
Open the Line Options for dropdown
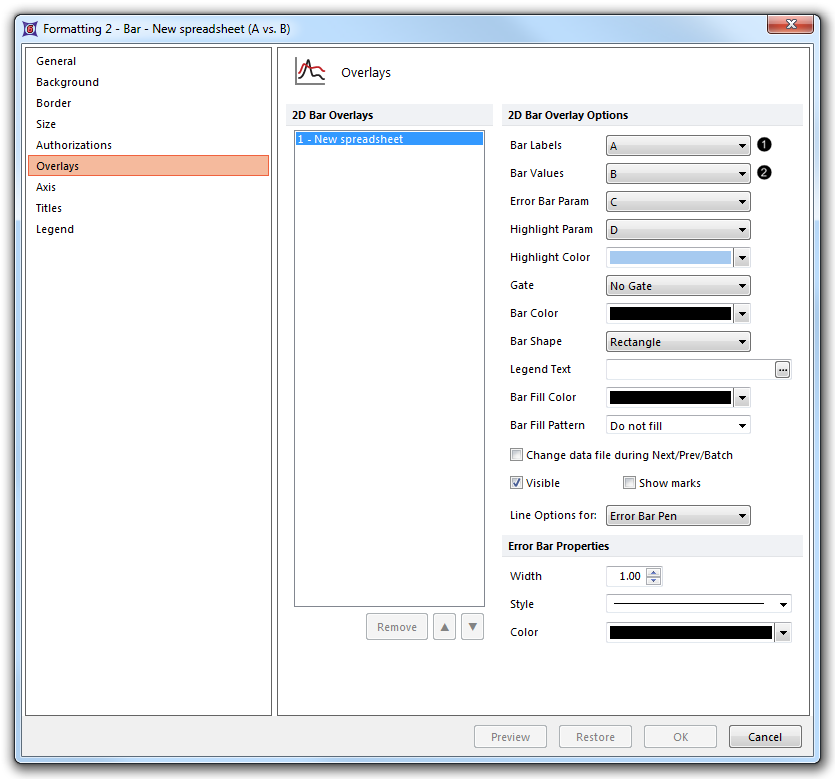click(678, 516)
